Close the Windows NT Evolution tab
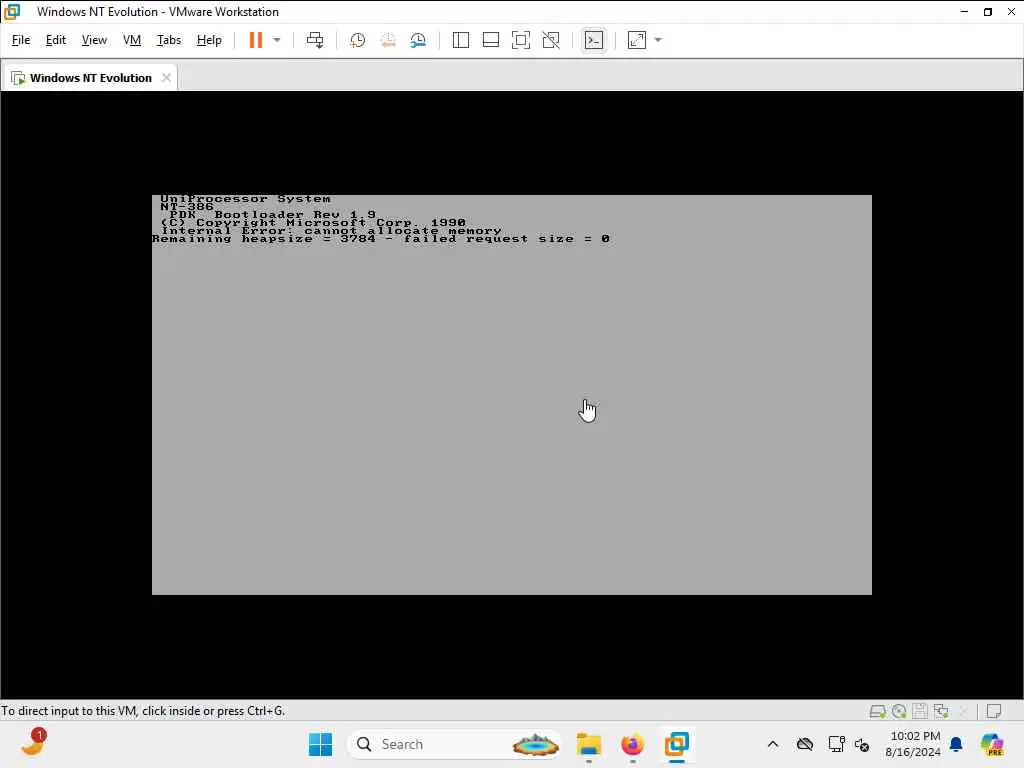Screen dimensions: 1024x768 [167, 78]
